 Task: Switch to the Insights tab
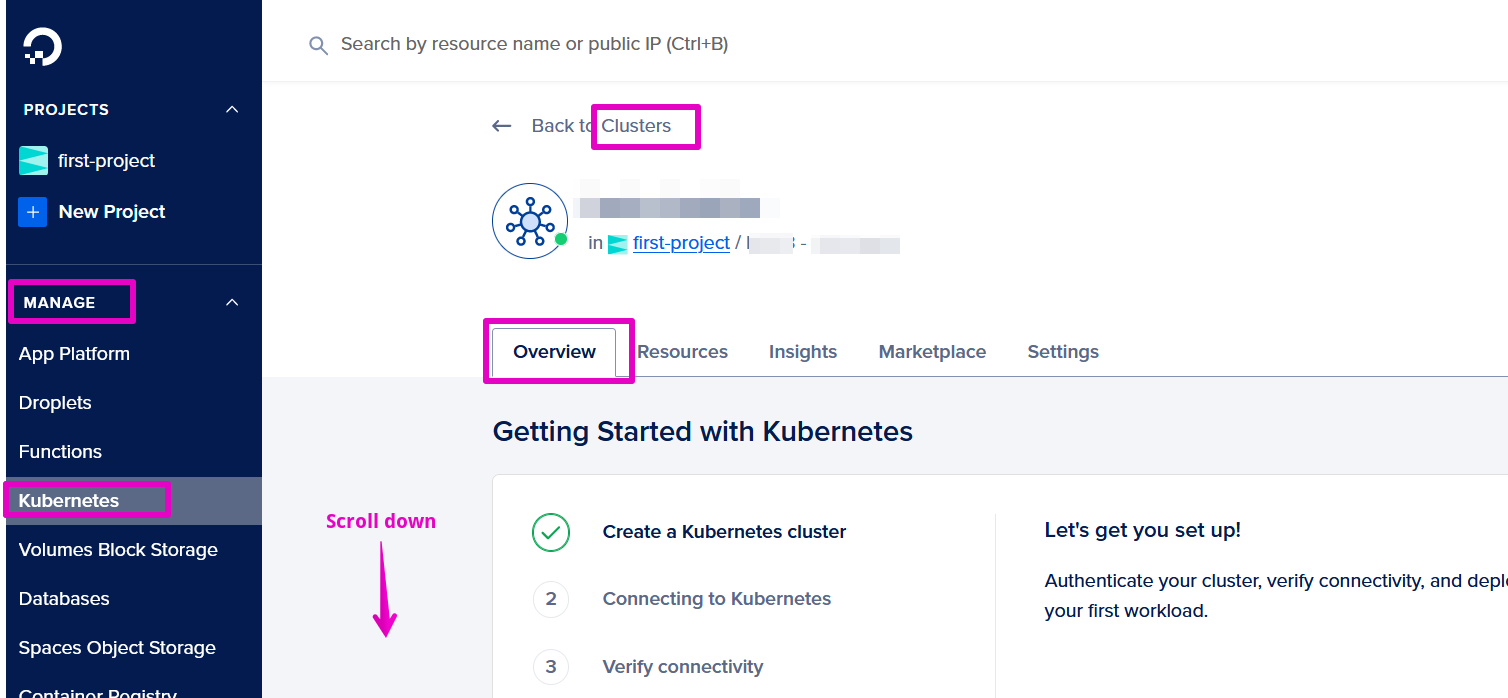[803, 352]
